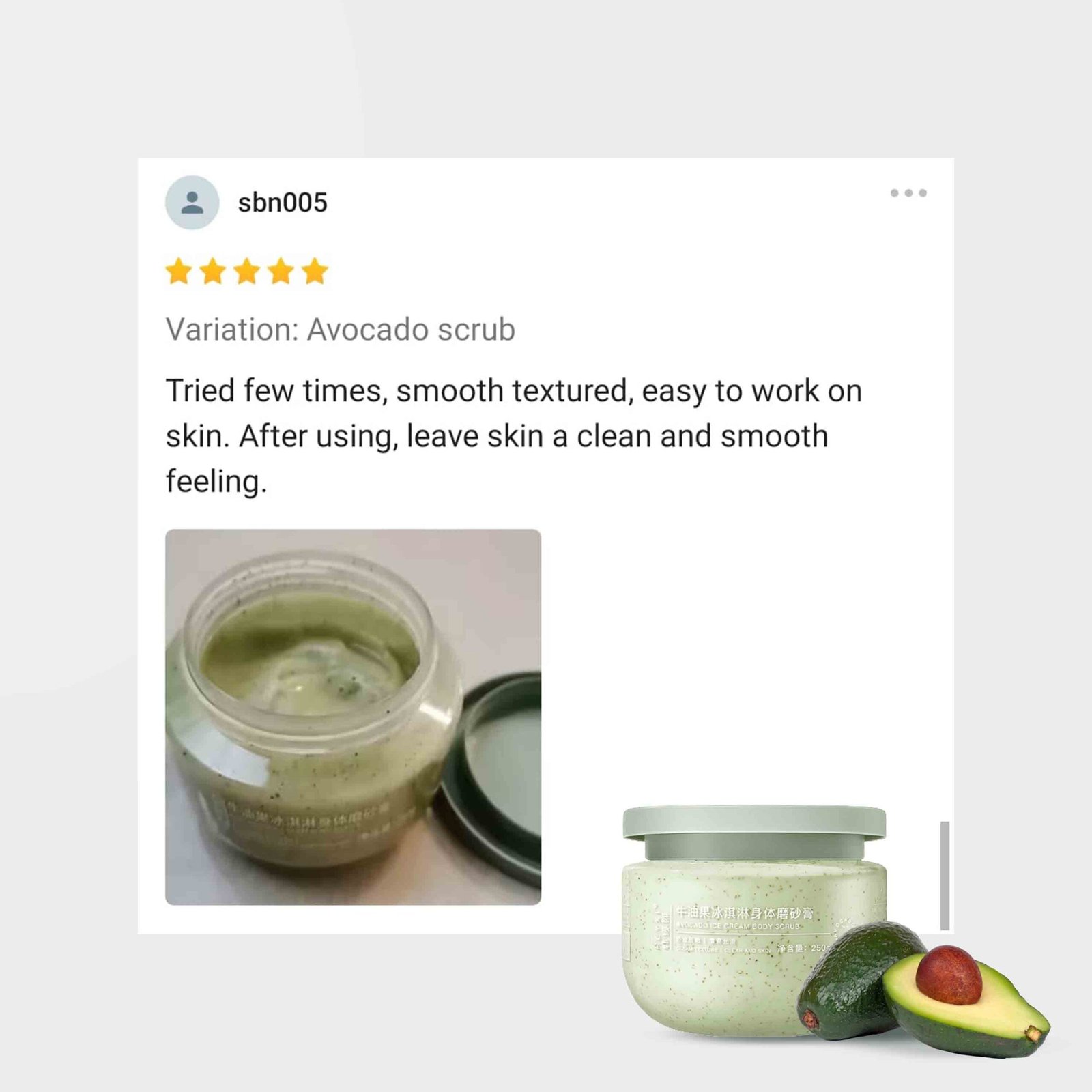Select the fifth rating star
Screen dimensions: 1092x1092
coord(315,272)
